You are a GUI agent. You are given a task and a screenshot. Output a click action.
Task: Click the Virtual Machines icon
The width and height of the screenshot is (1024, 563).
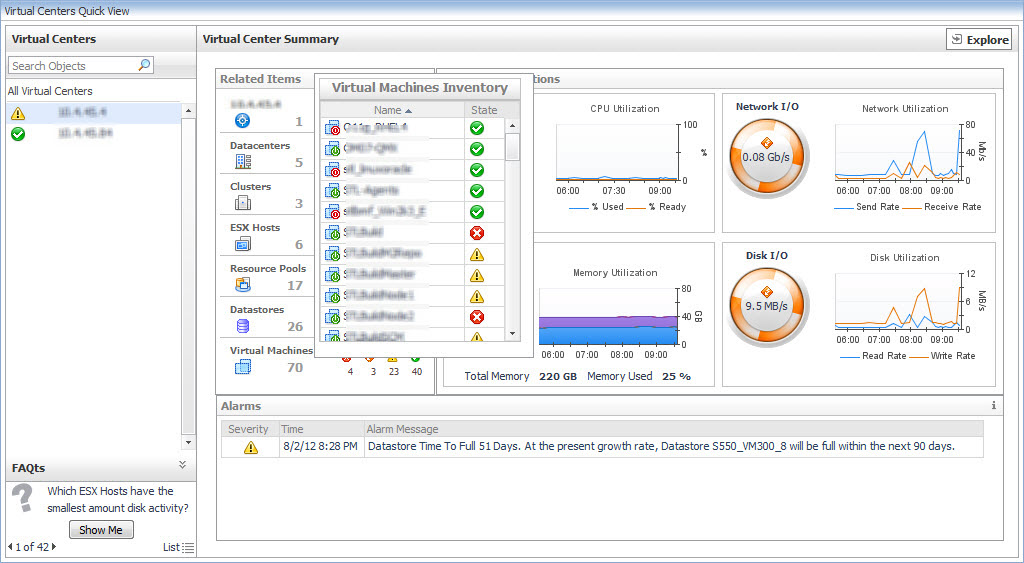(242, 367)
